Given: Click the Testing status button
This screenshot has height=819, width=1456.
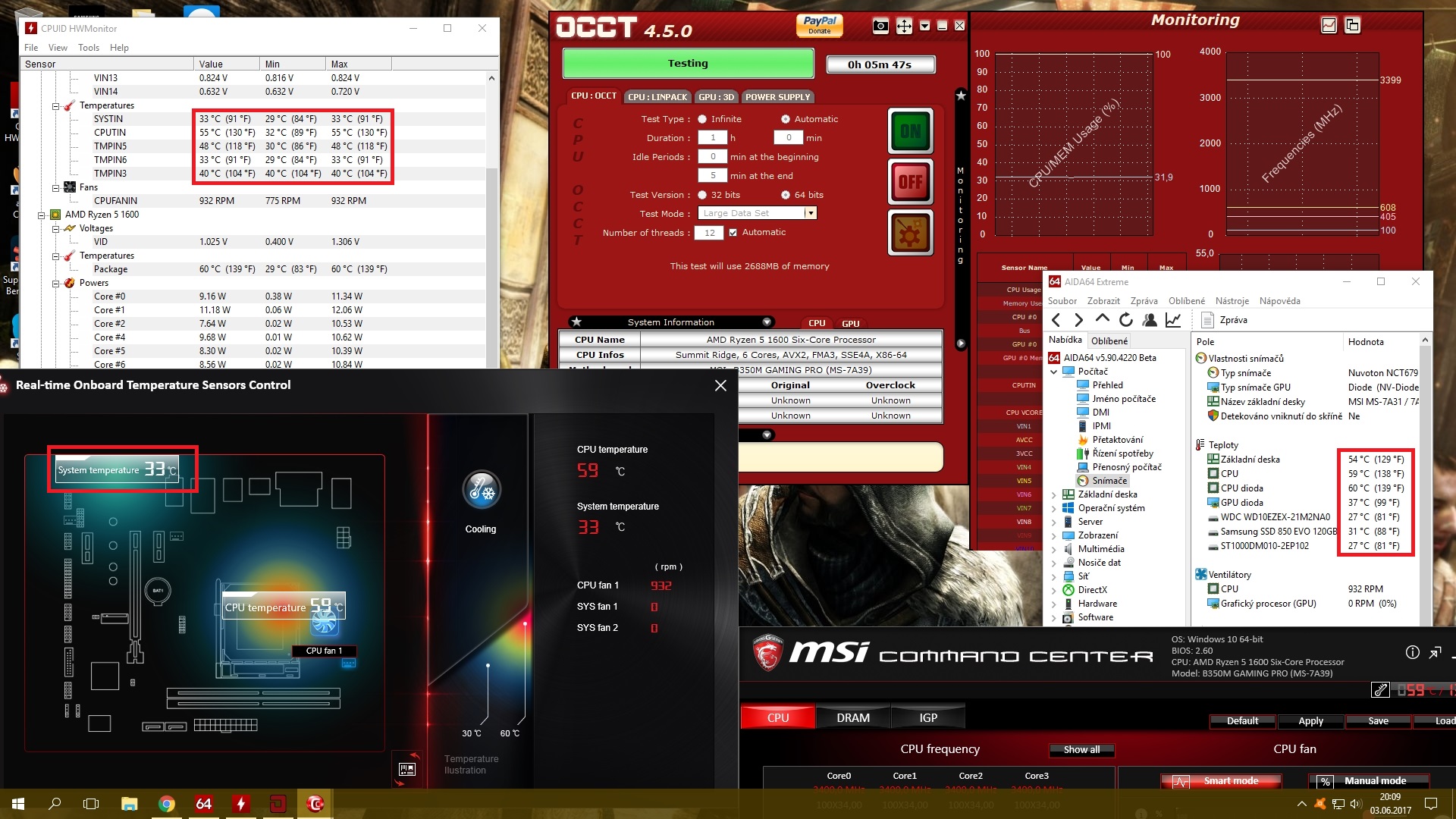Looking at the screenshot, I should (x=688, y=64).
